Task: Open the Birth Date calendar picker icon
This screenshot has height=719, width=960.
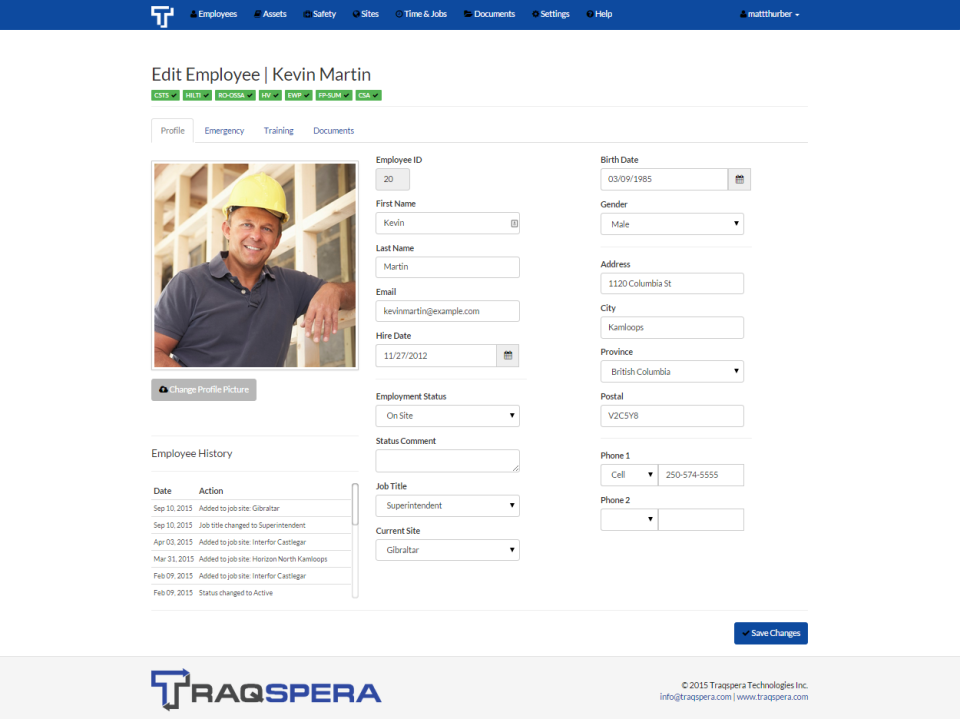Action: 739,179
